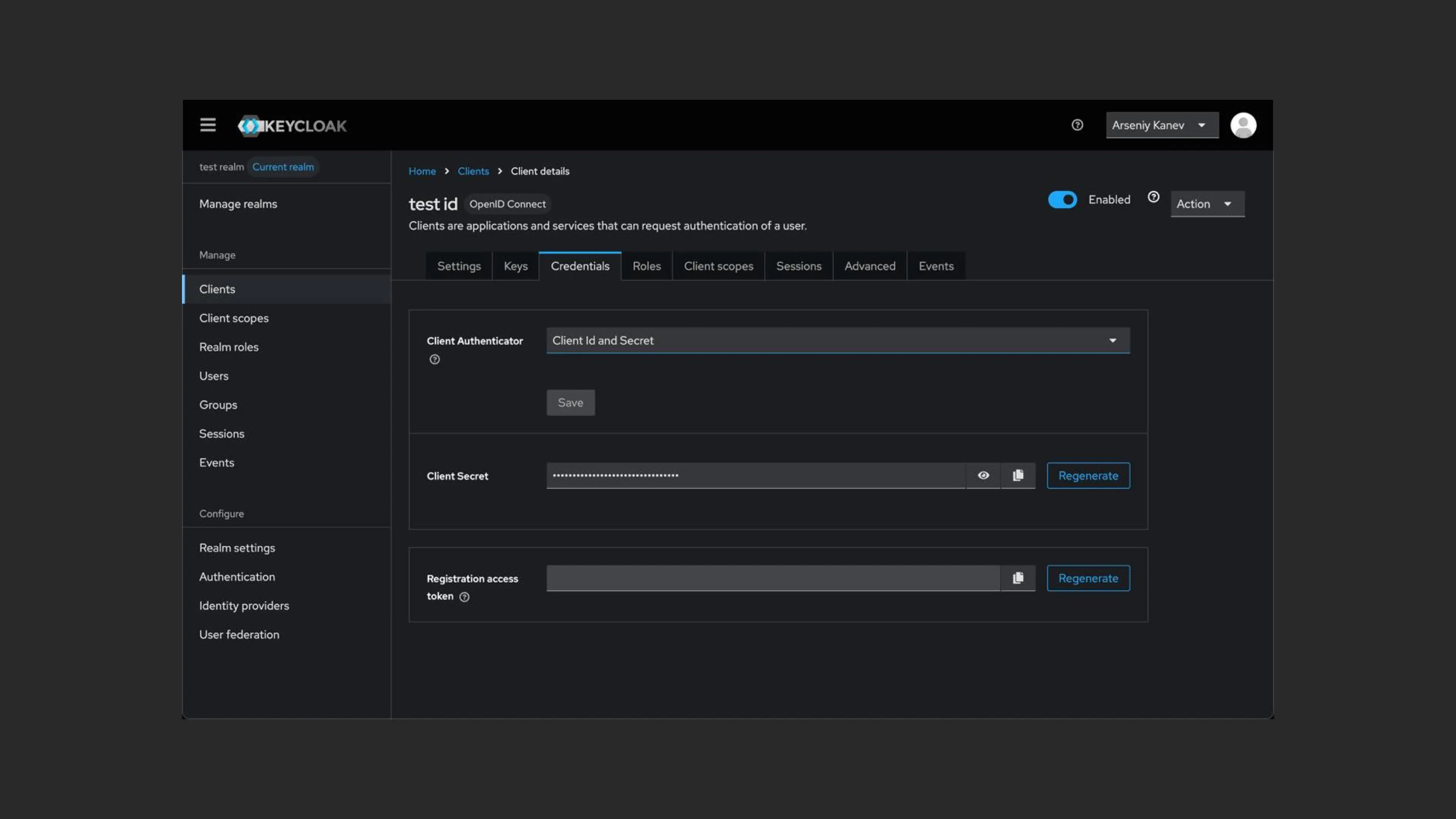
Task: Click the Registration access token field
Action: click(x=772, y=577)
